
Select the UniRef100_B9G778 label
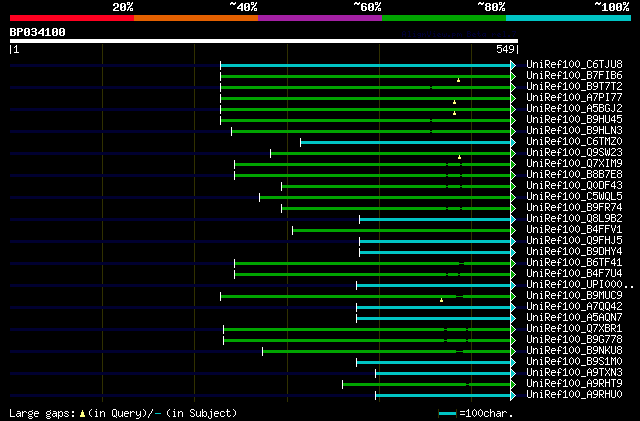574,340
